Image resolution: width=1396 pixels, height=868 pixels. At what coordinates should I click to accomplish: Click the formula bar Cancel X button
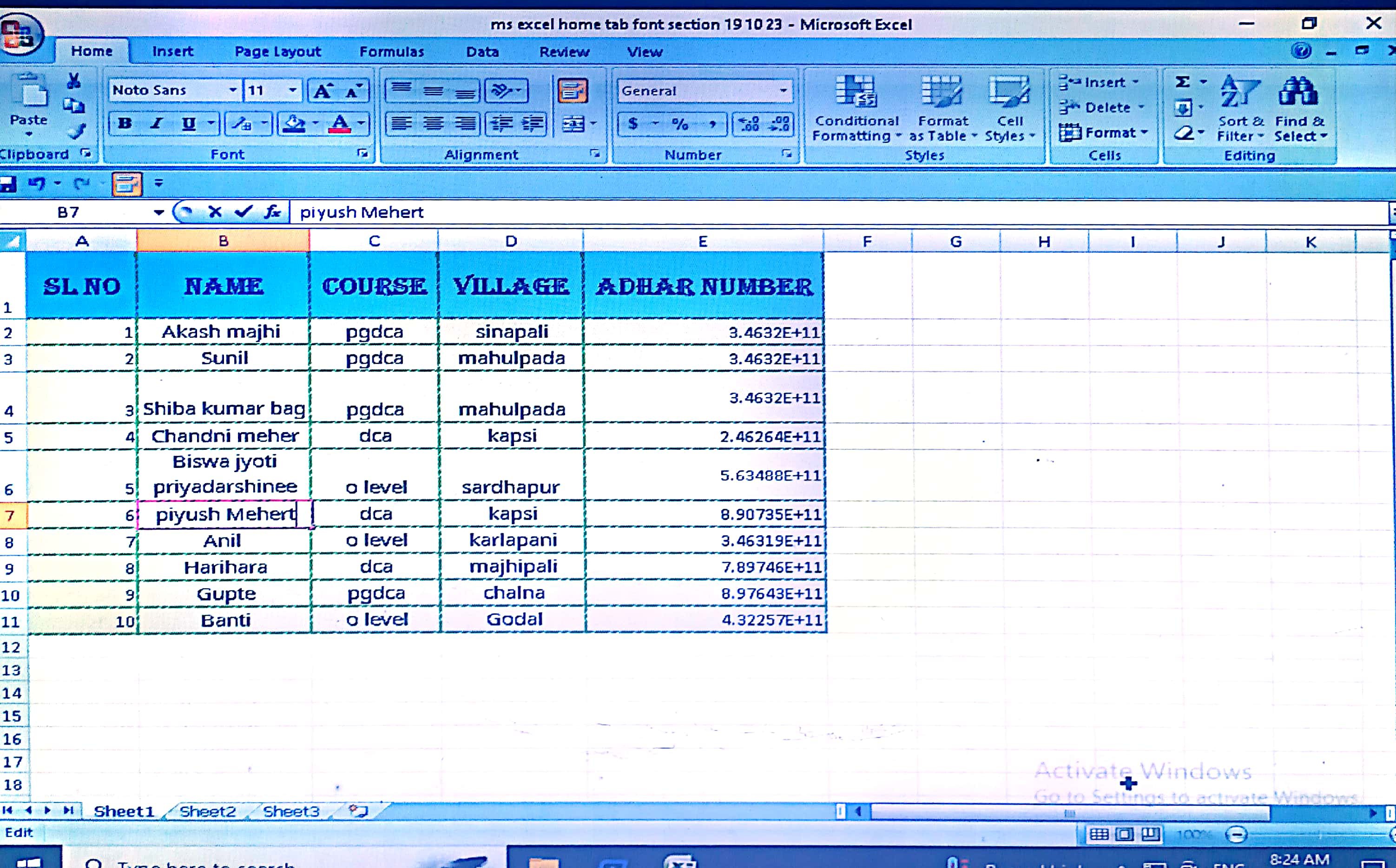coord(215,212)
